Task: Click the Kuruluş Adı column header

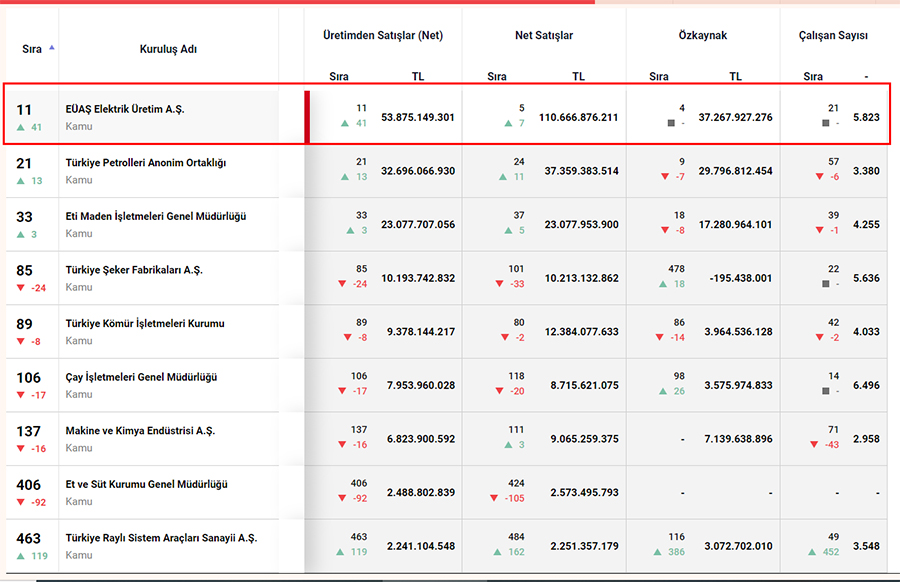Action: [168, 49]
